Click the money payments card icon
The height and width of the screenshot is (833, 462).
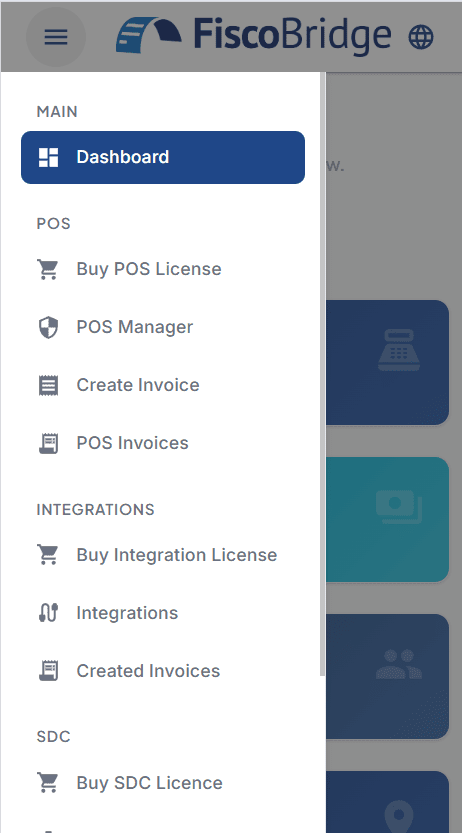pyautogui.click(x=399, y=507)
